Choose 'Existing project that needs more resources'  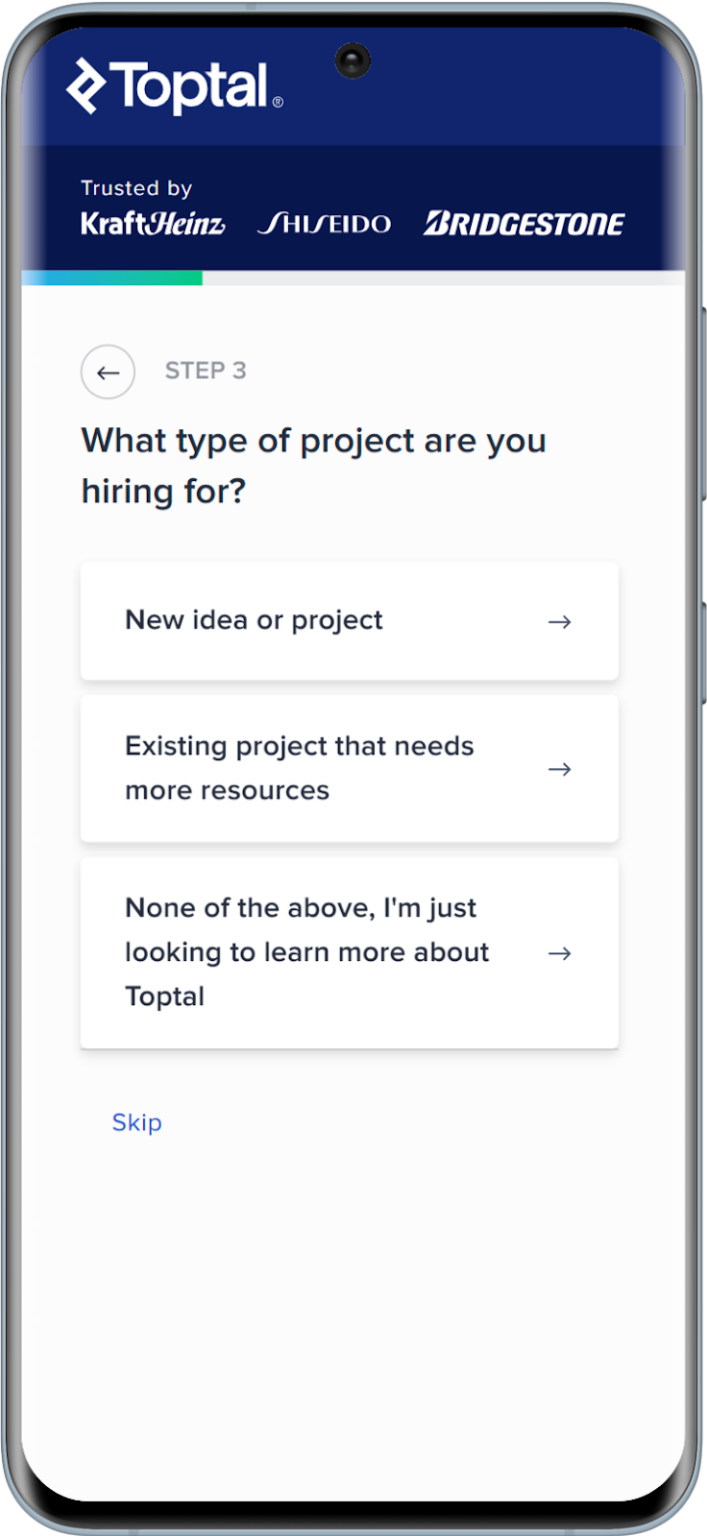300,769
